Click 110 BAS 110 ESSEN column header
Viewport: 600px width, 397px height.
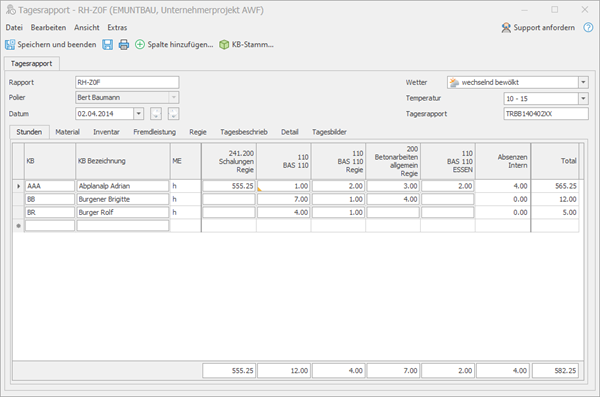448,161
